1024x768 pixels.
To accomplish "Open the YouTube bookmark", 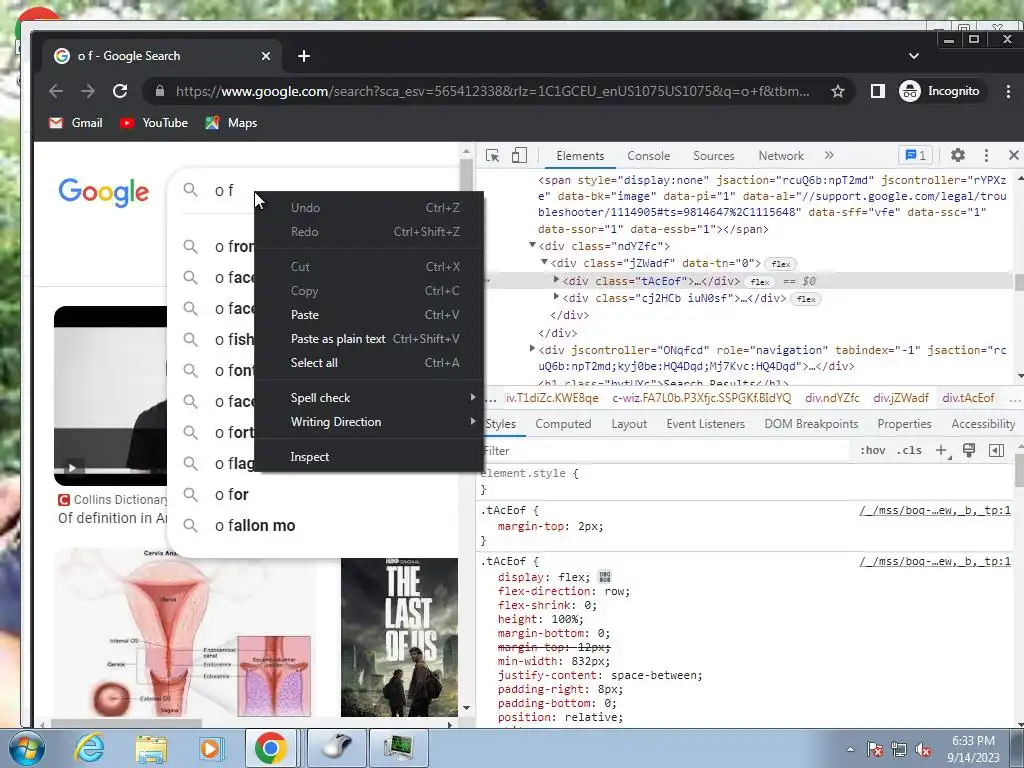I will (x=154, y=123).
